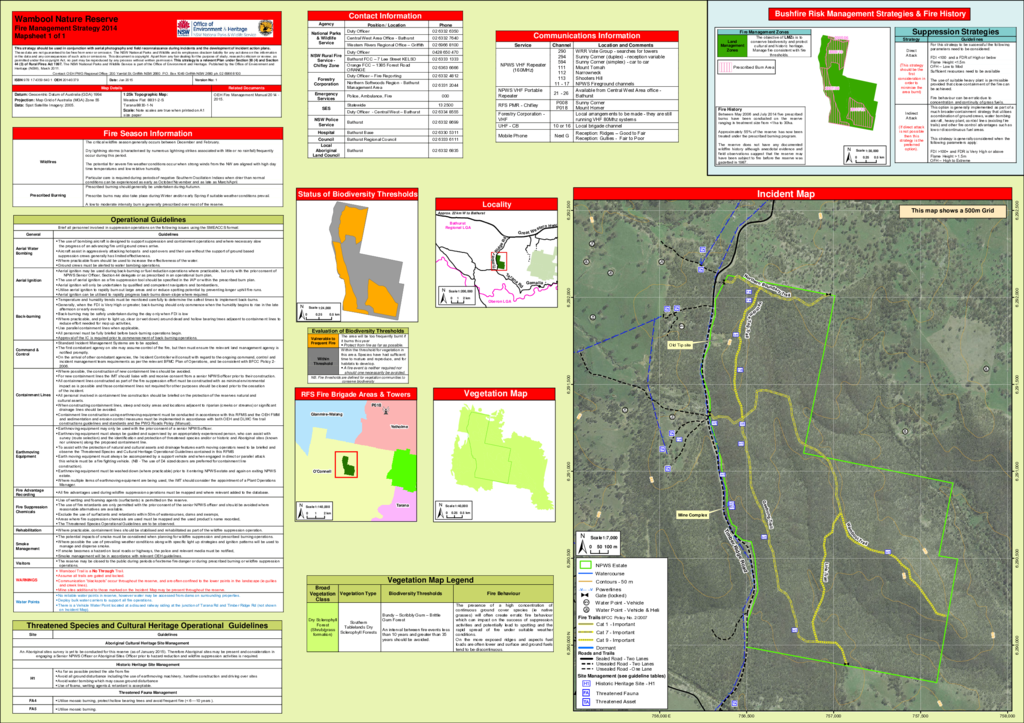Click the Fire Season Information heading
This screenshot has width=1024, height=723.
point(148,133)
